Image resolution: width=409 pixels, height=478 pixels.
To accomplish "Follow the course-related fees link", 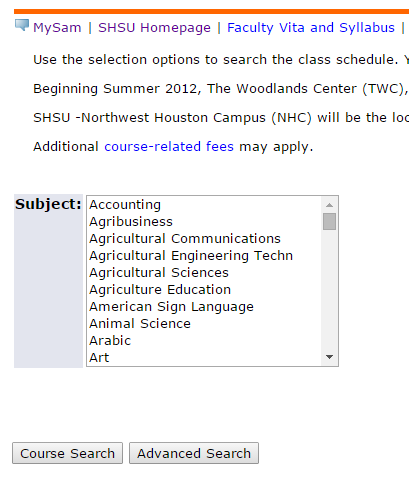I will tap(169, 147).
